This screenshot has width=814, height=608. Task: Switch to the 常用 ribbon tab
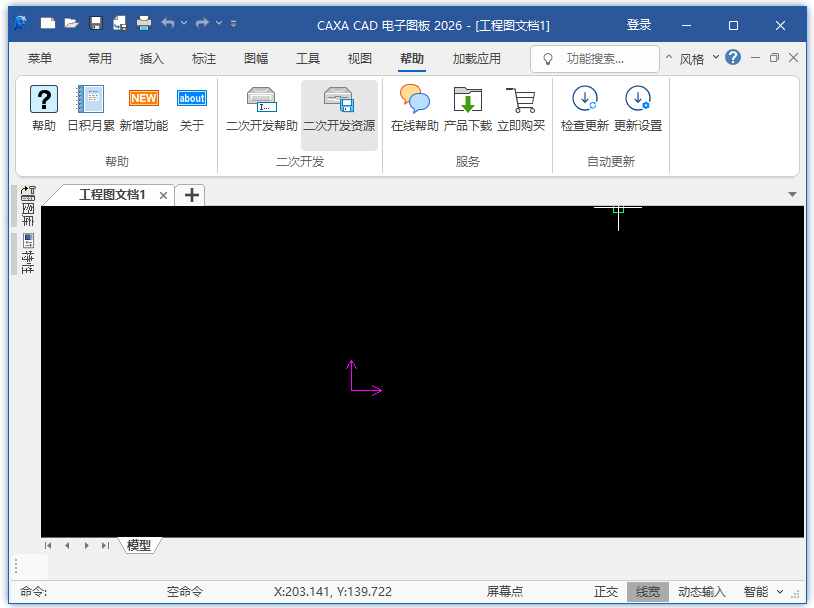click(x=100, y=59)
